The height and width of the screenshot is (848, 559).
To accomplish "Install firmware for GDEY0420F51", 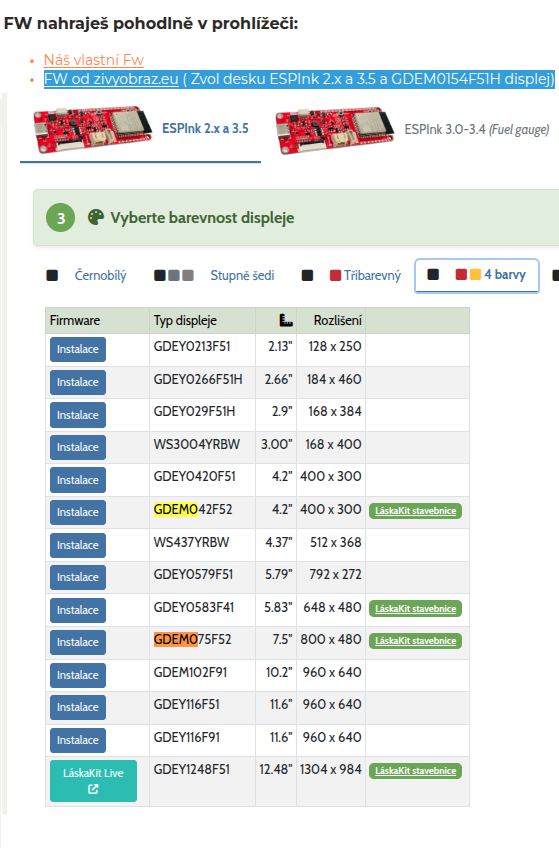I will click(78, 480).
